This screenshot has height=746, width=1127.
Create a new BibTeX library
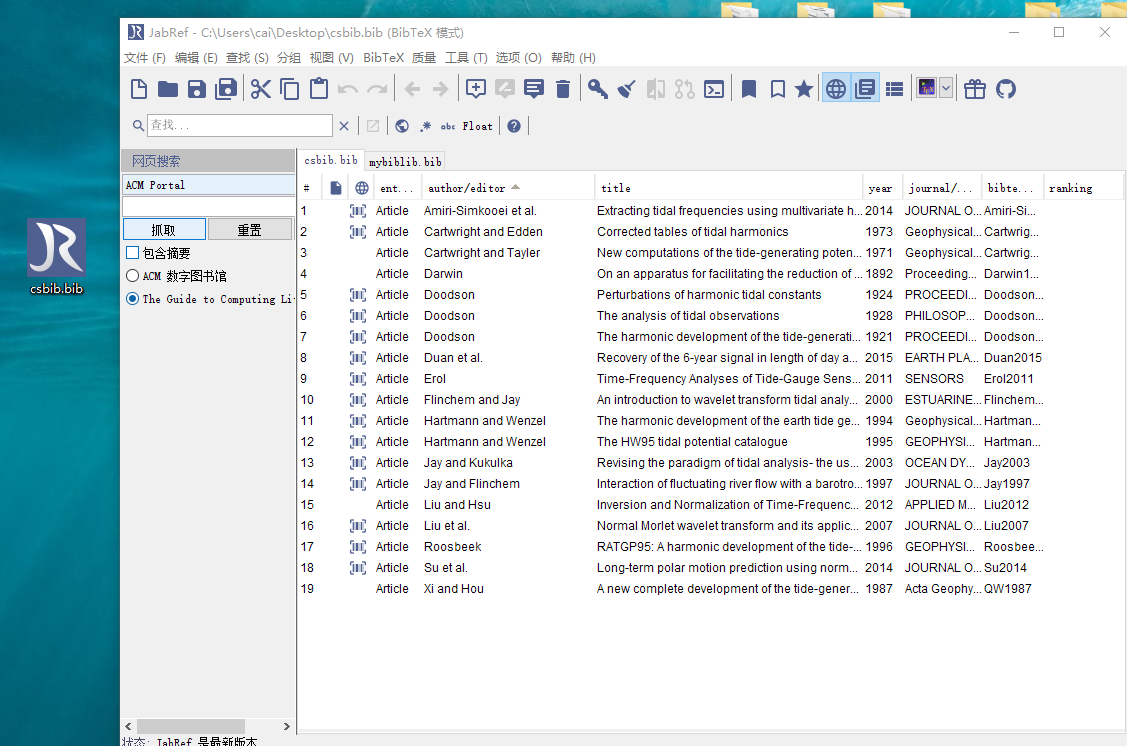tap(139, 89)
